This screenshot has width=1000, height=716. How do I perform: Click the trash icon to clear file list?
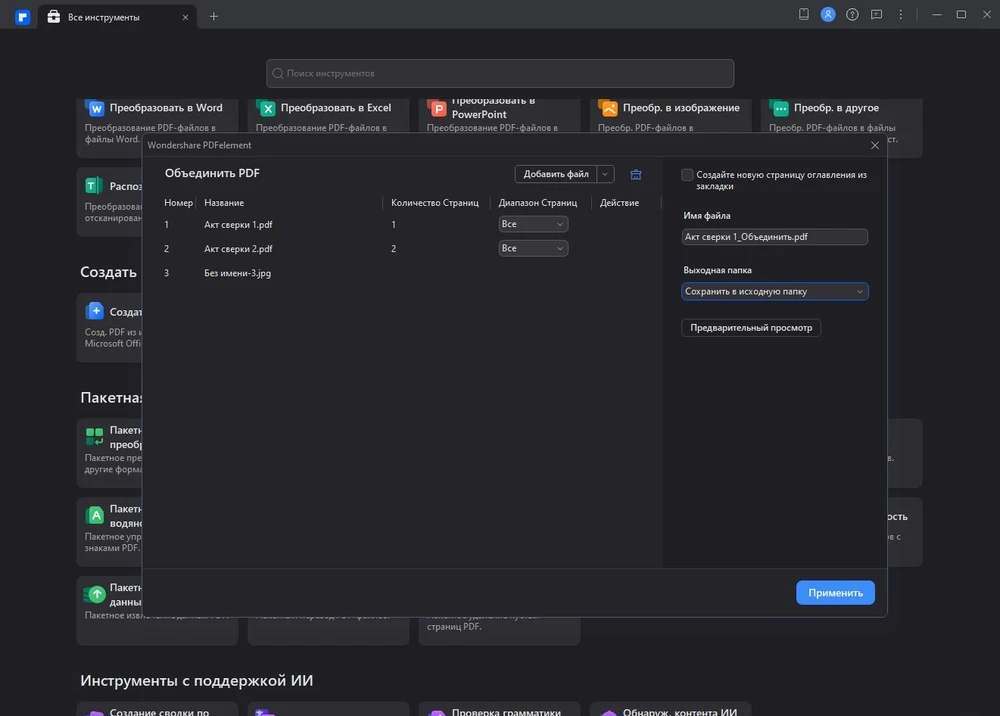[635, 174]
